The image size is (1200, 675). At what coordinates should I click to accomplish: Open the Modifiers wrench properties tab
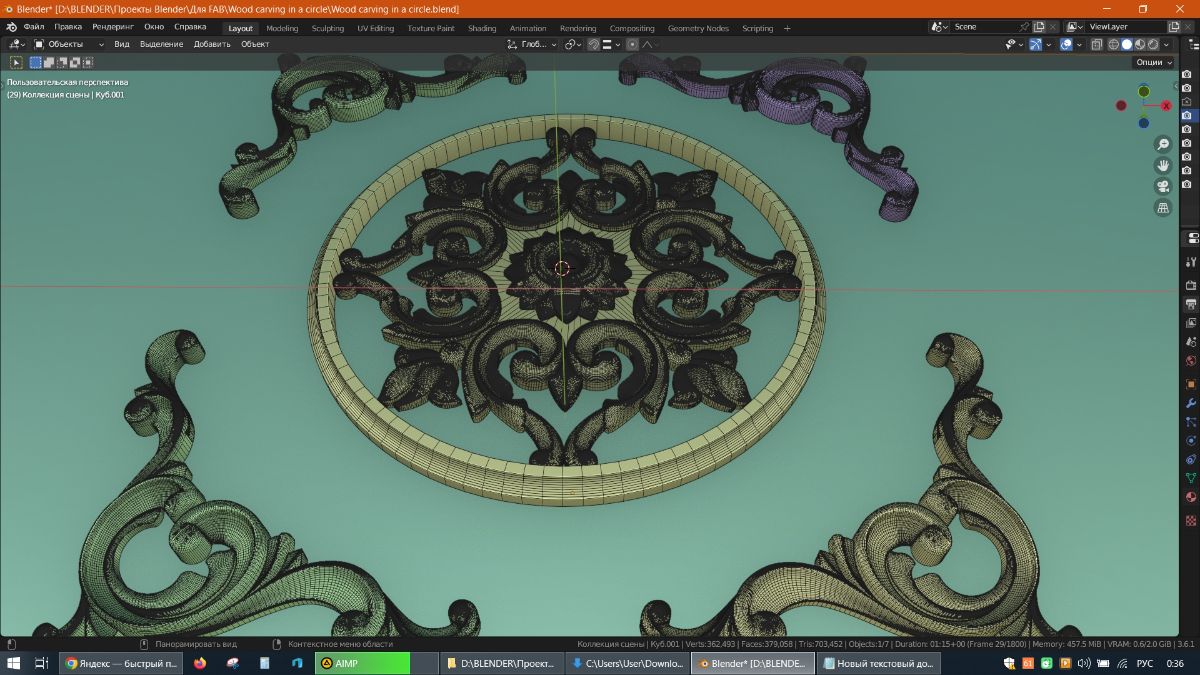[1191, 402]
